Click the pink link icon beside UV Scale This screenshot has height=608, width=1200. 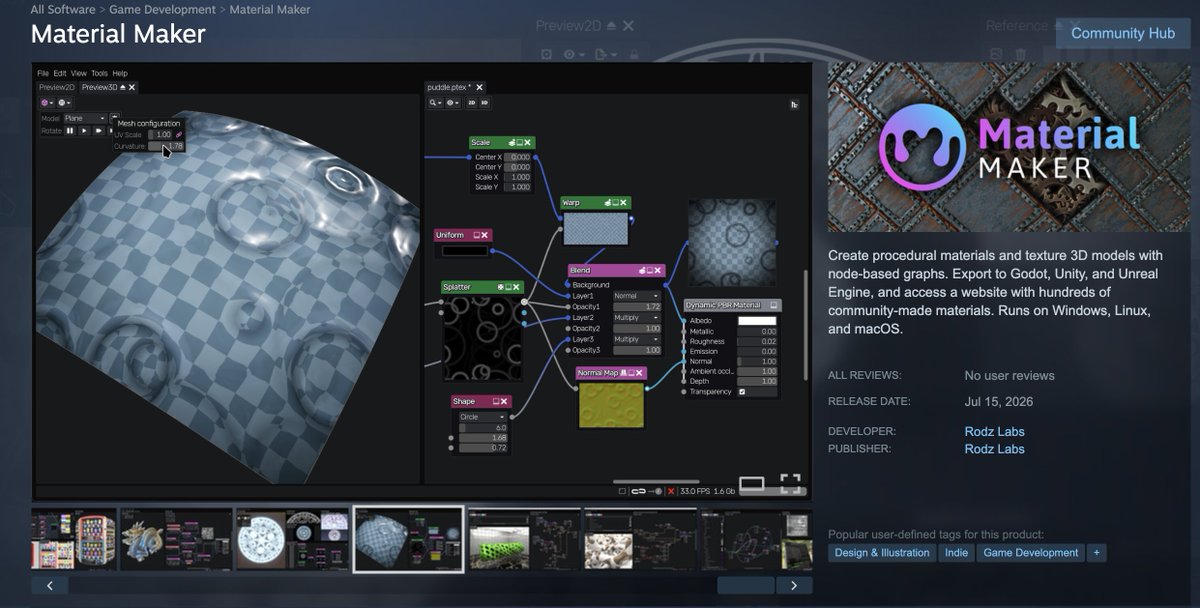[x=179, y=134]
